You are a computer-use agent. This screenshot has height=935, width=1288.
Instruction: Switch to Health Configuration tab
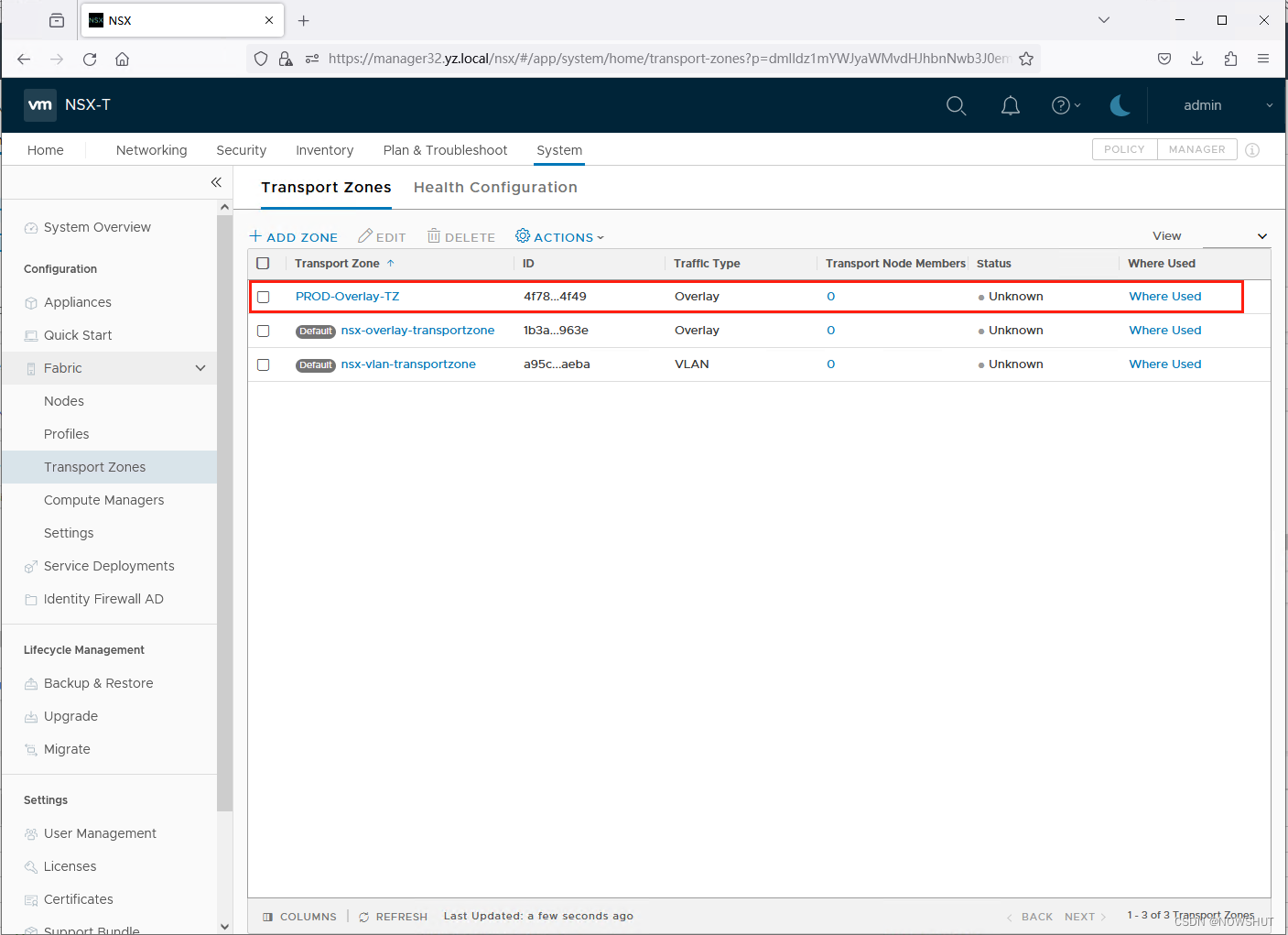click(x=495, y=187)
